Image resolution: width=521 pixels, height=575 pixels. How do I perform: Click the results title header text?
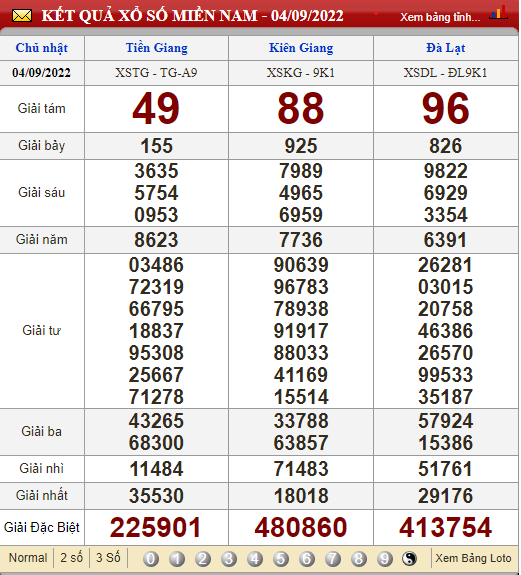(192, 16)
